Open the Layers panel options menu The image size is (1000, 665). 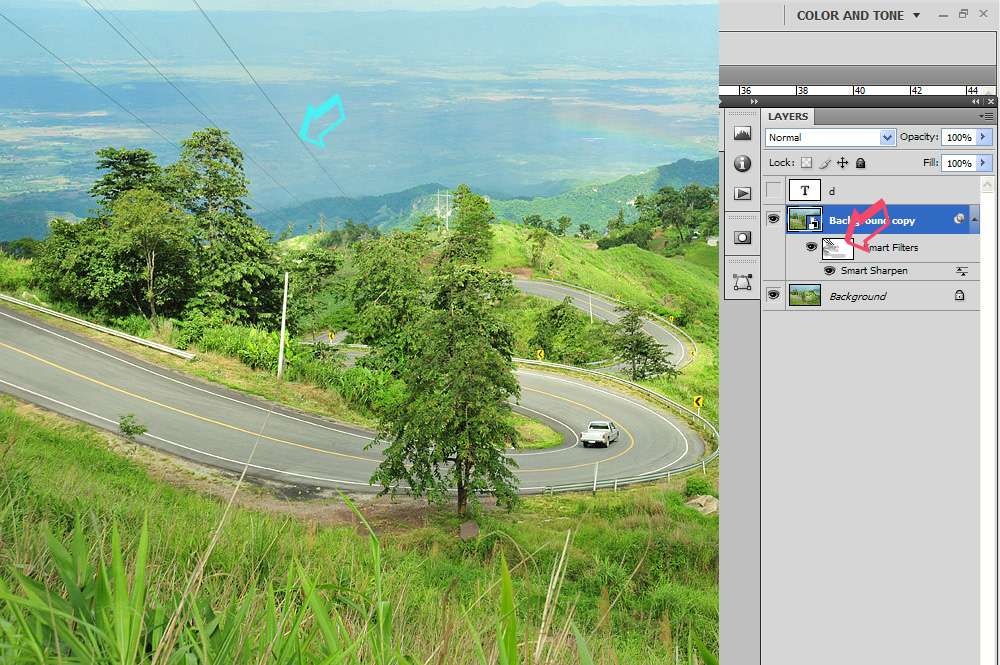pos(988,117)
